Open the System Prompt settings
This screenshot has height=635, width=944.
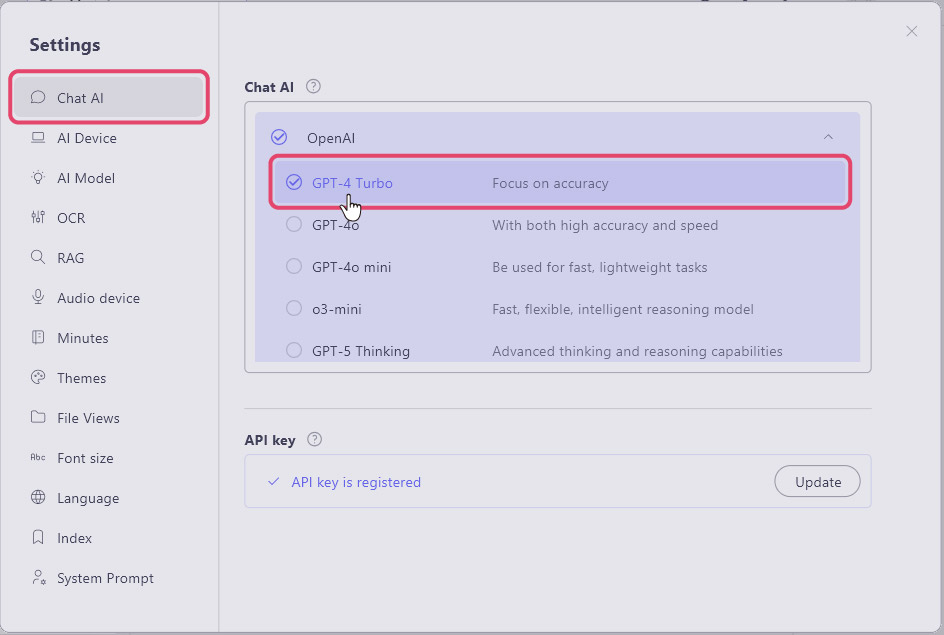[105, 578]
